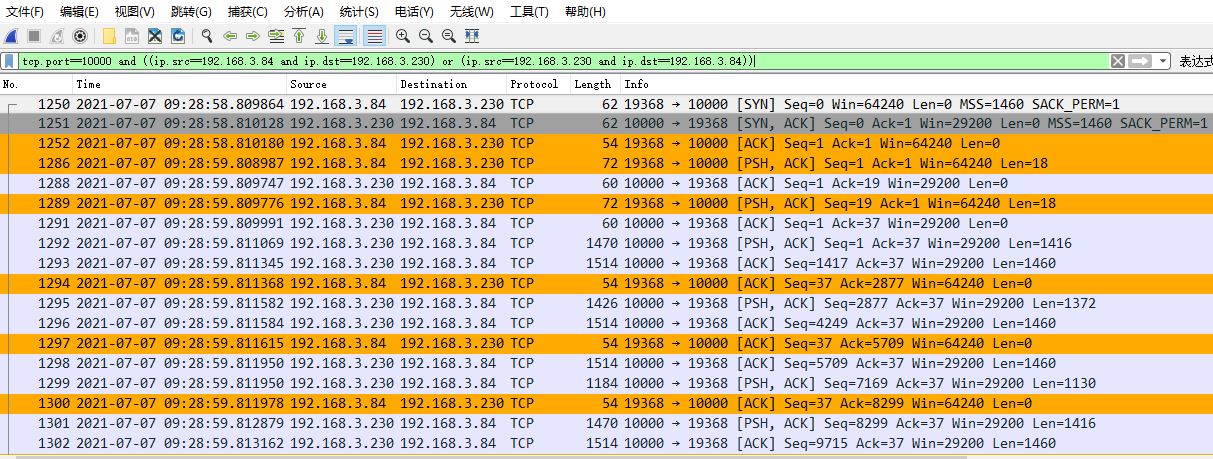Select packet 1286 PSH, ACK row
This screenshot has width=1213, height=459.
606,164
